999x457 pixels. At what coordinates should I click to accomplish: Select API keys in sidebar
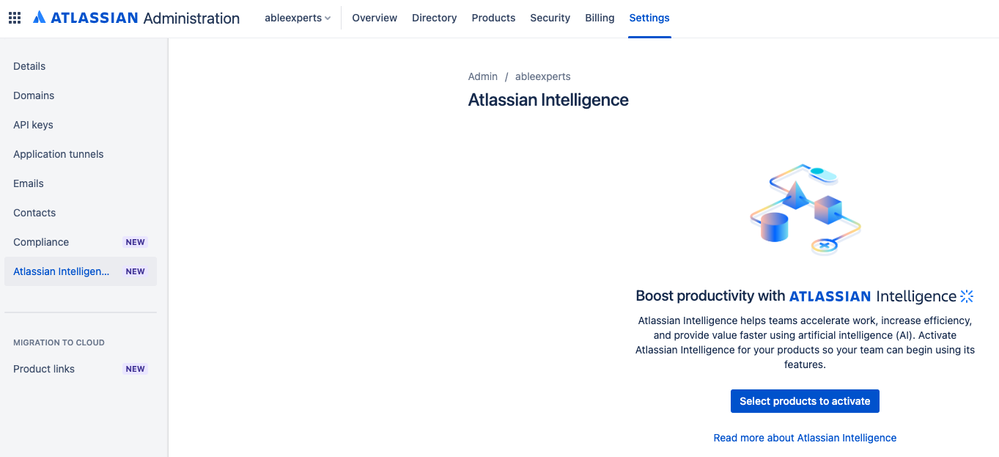click(80, 125)
